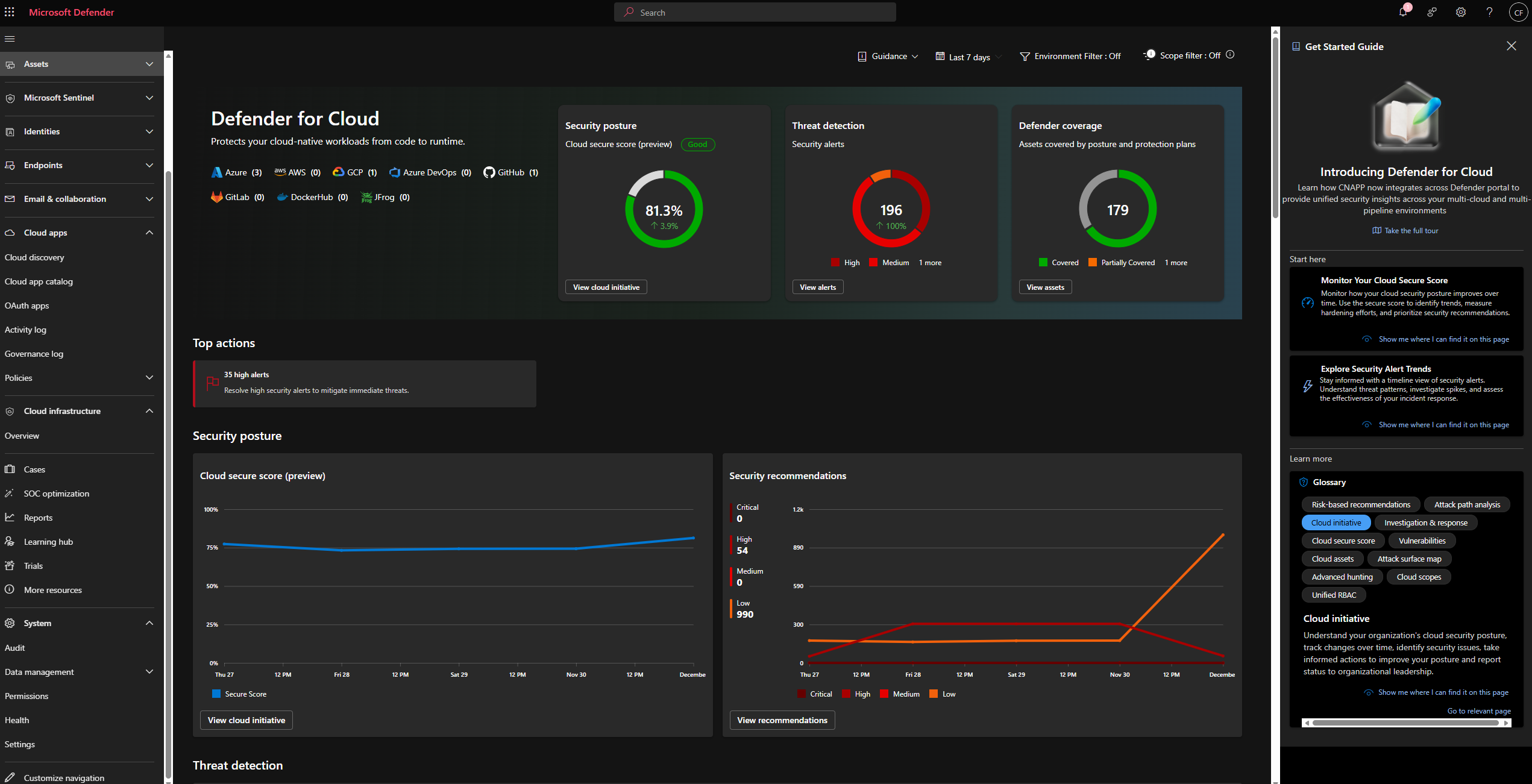Click the orange Low legend swatch

934,694
